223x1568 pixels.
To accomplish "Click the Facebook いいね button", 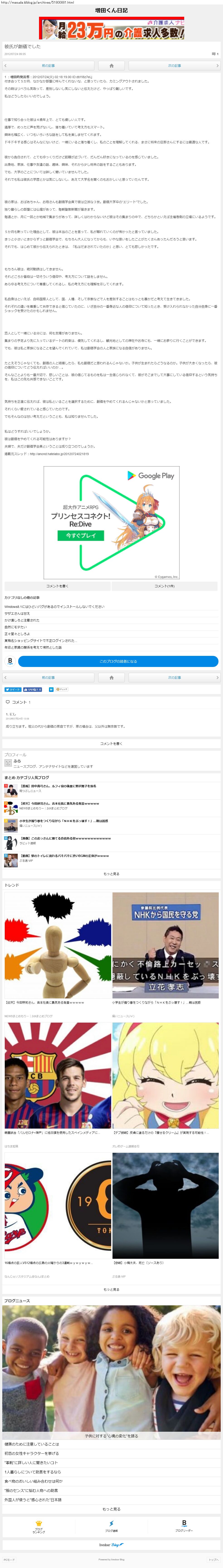I will pyautogui.click(x=32, y=690).
